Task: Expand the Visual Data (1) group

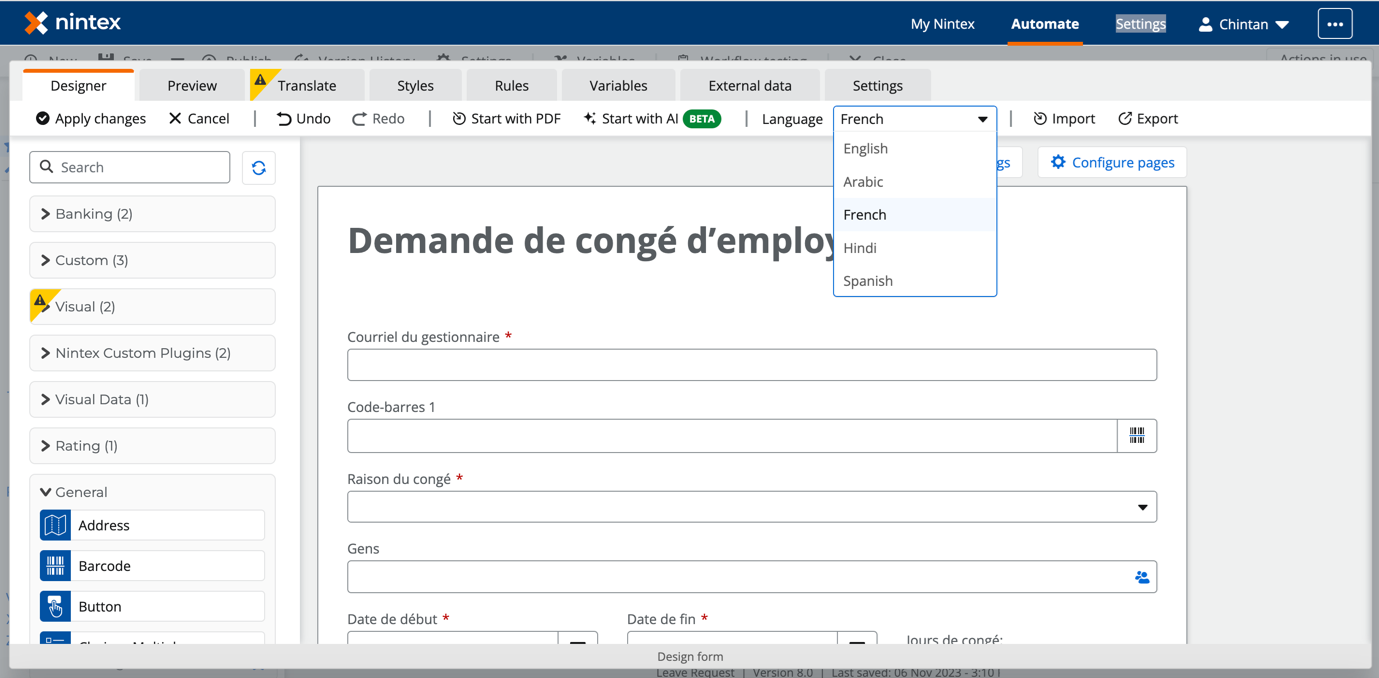Action: tap(152, 399)
